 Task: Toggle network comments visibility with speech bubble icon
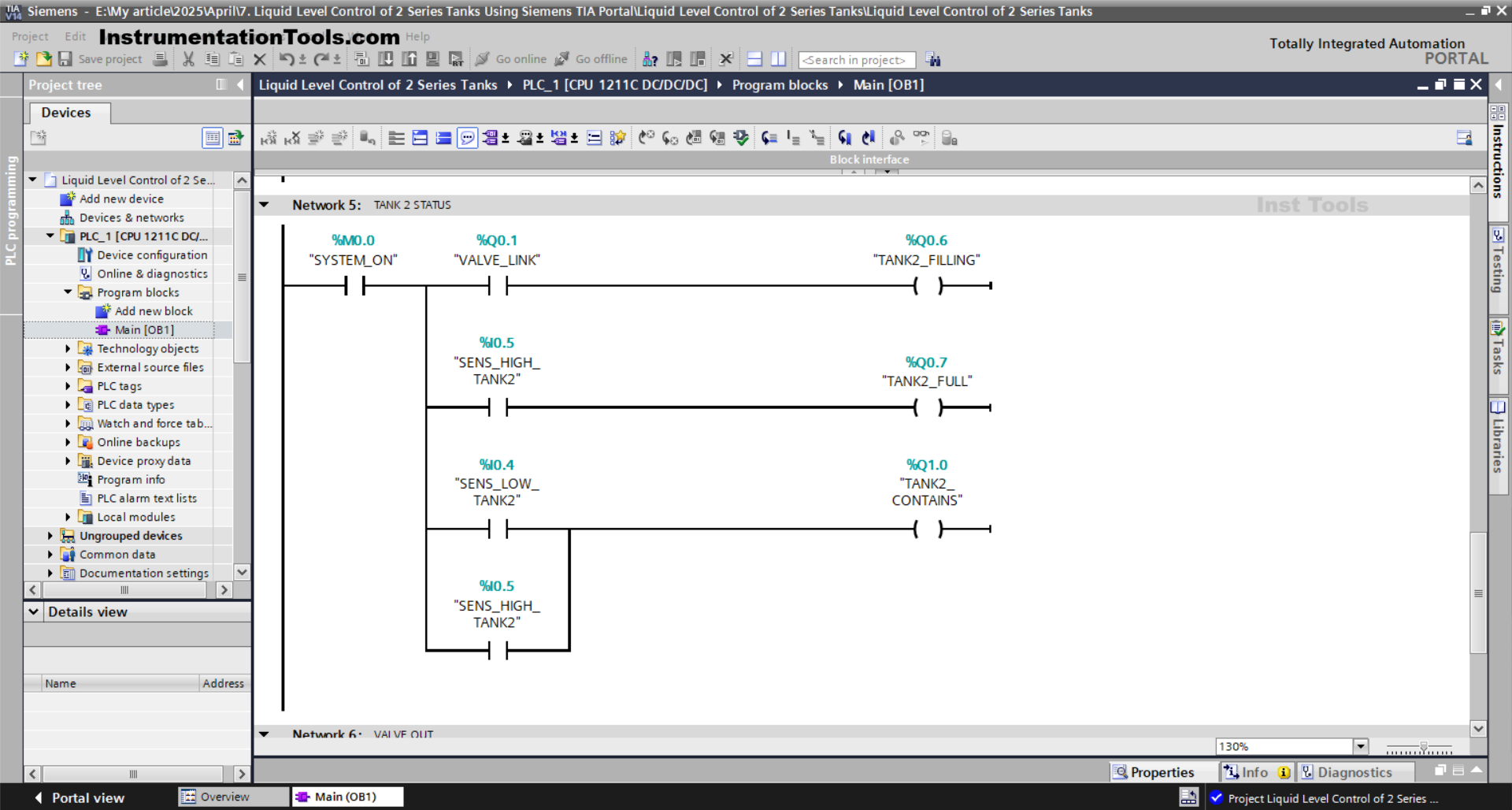point(467,137)
